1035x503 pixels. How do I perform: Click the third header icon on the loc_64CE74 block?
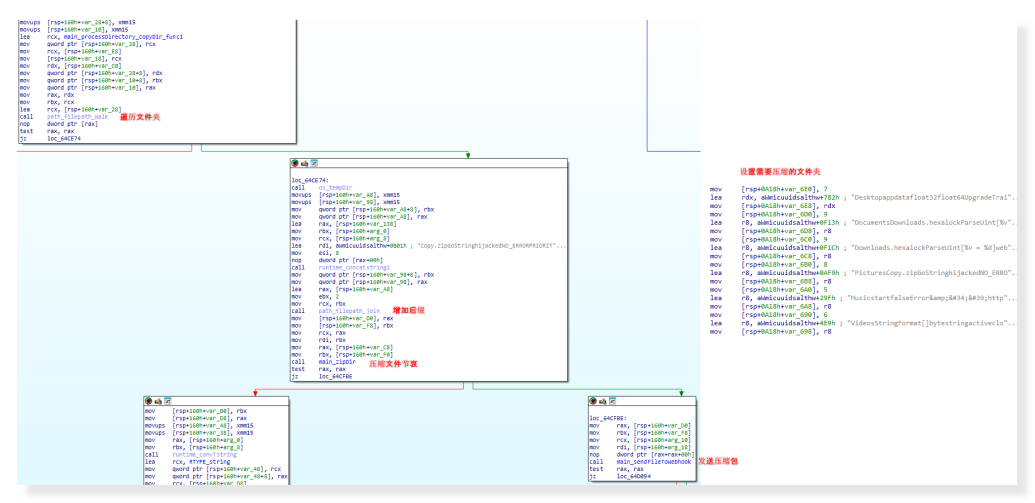(x=314, y=162)
